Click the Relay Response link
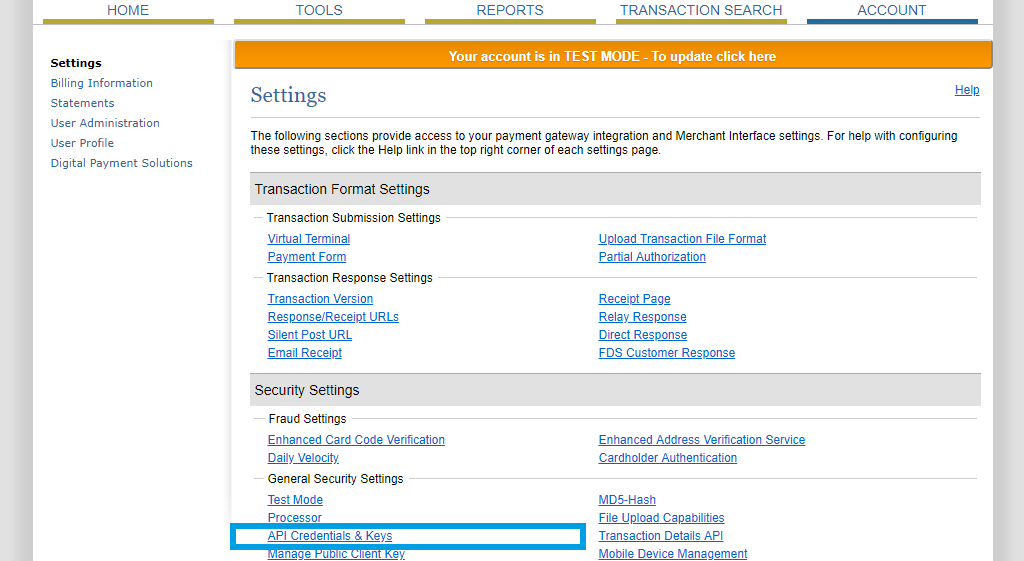The height and width of the screenshot is (561, 1024). pyautogui.click(x=643, y=317)
